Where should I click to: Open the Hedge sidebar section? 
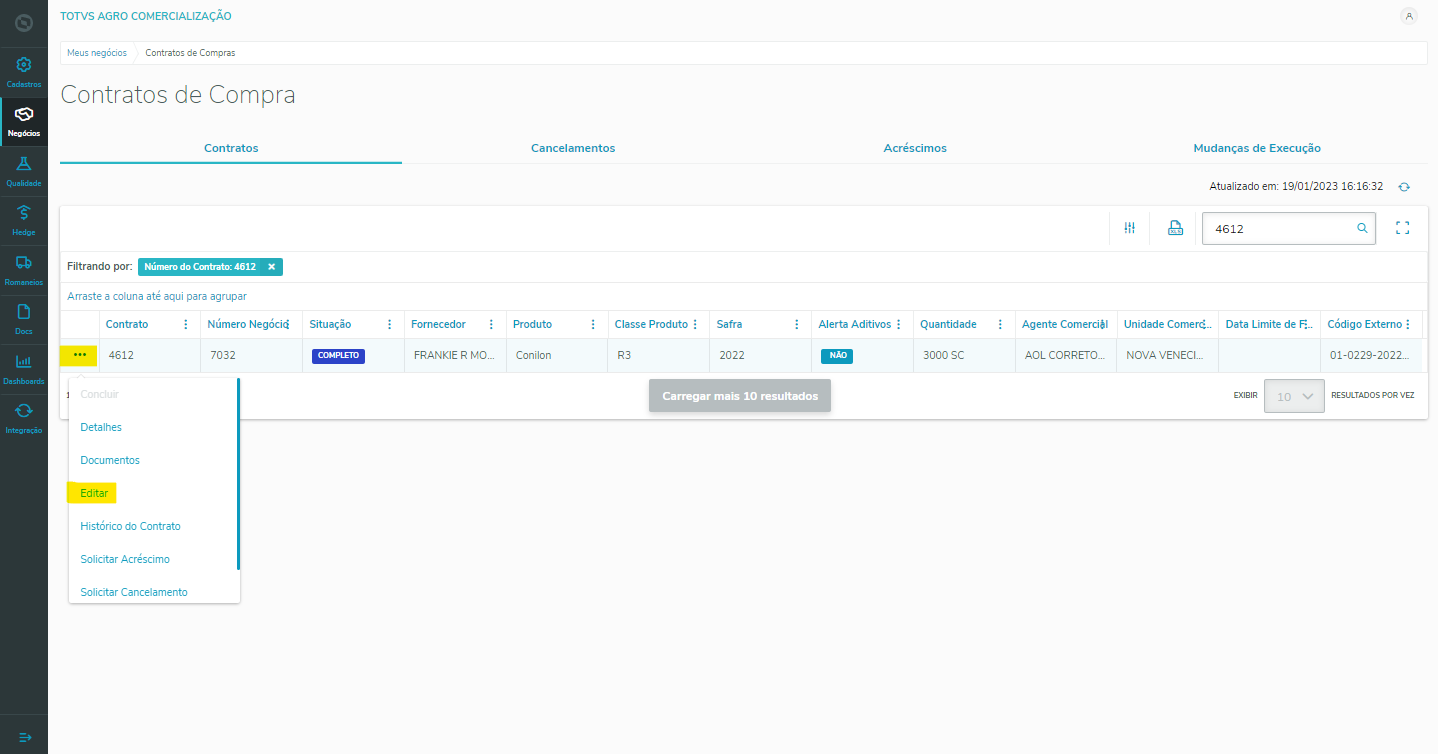coord(24,220)
